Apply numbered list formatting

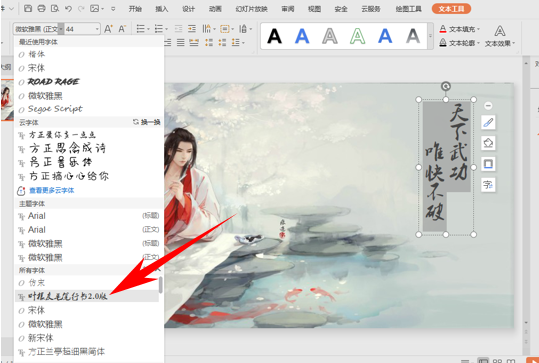click(x=159, y=29)
